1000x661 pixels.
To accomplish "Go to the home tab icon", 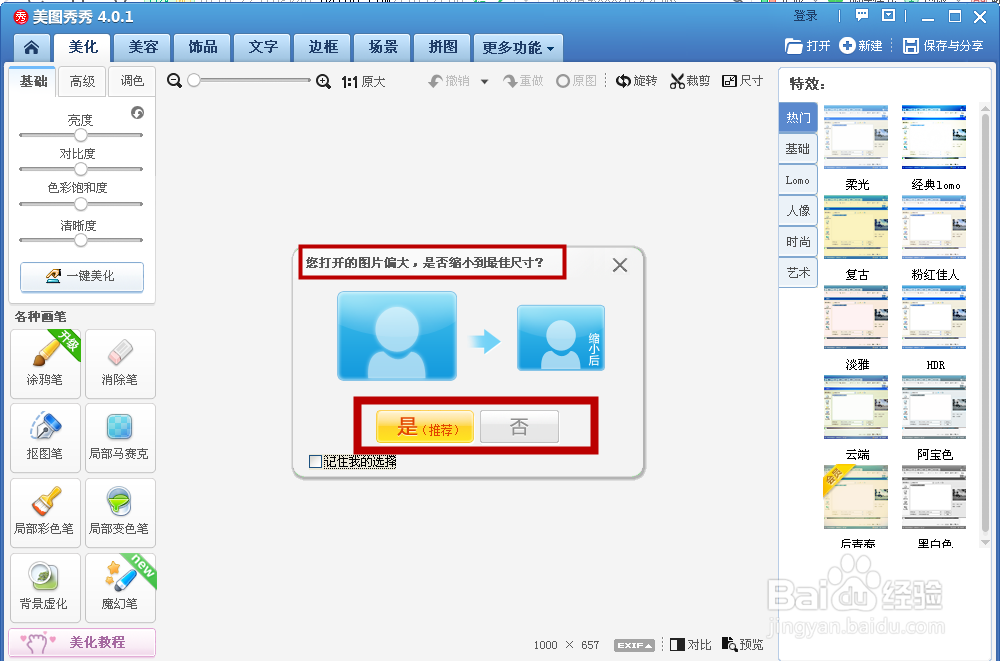I will [x=31, y=47].
